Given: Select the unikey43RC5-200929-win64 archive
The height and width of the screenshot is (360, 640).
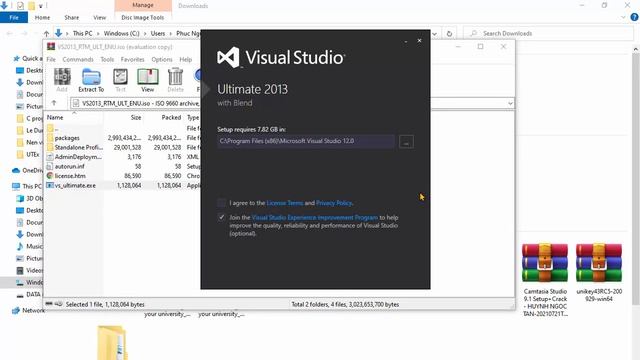Looking at the screenshot, I should 599,273.
